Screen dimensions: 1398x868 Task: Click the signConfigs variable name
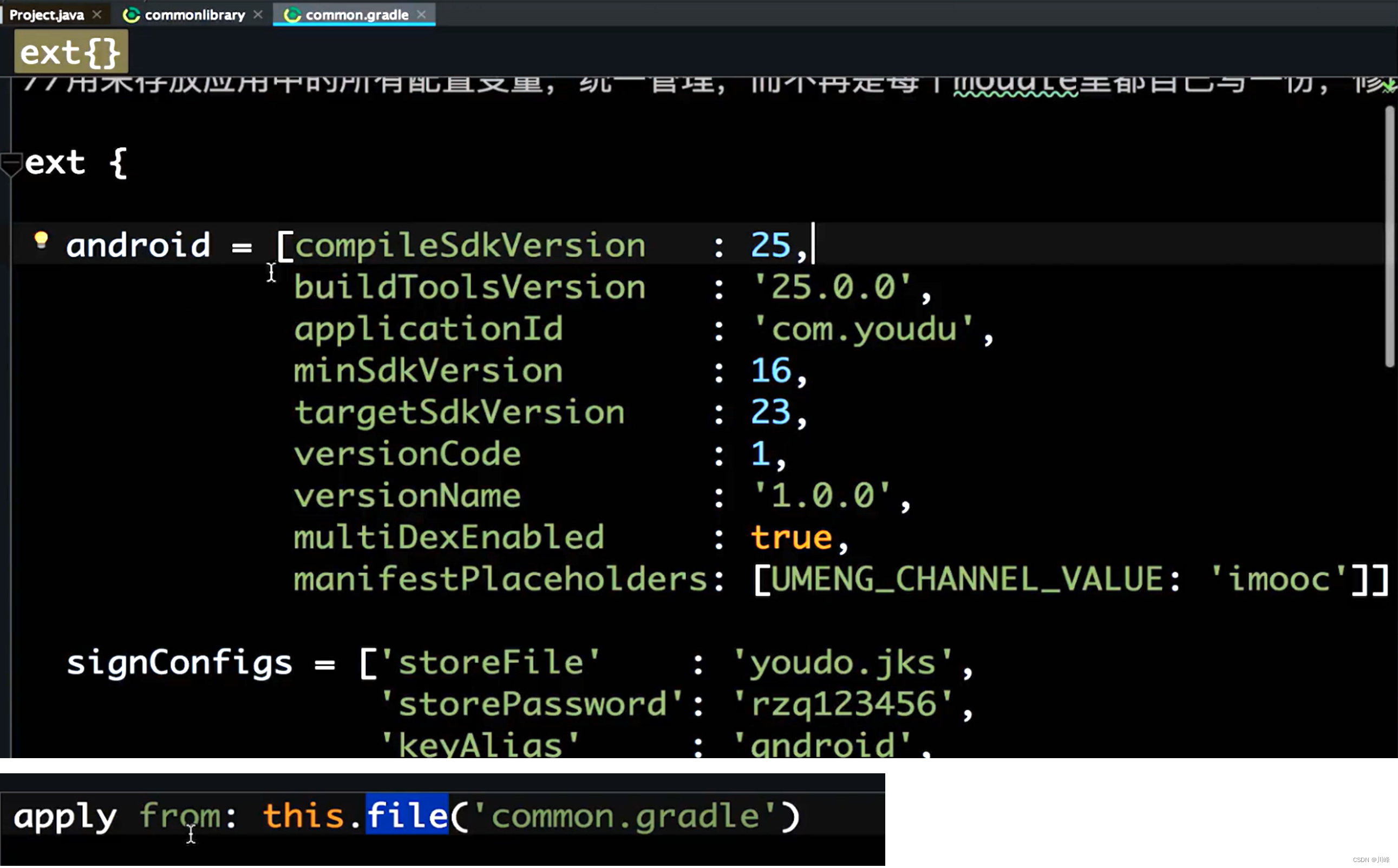pos(179,663)
